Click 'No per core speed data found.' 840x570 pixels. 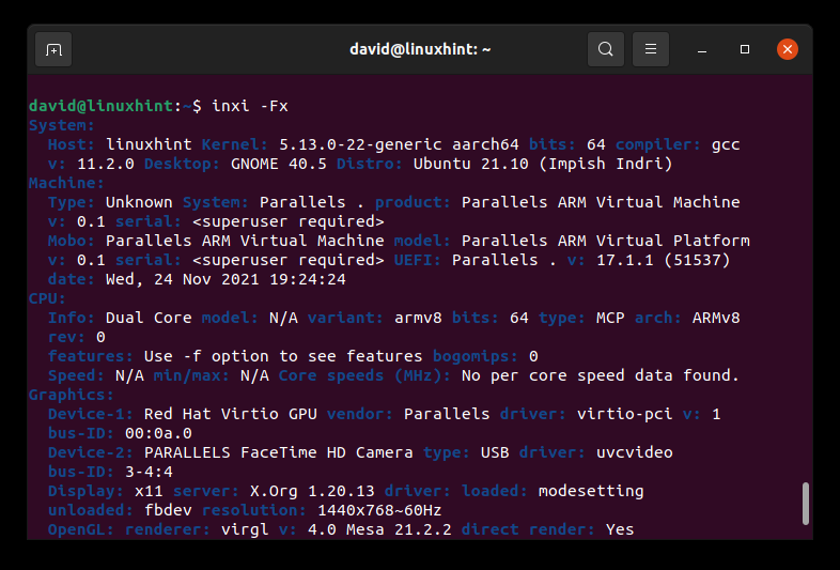tap(601, 375)
